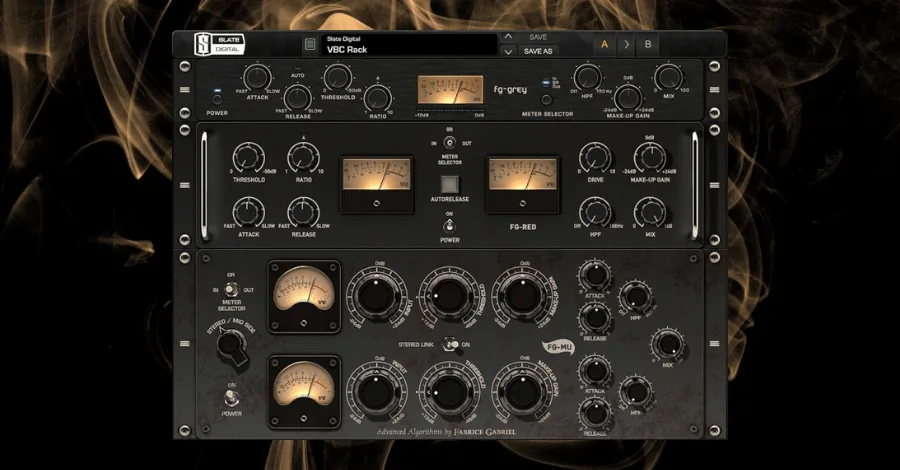This screenshot has width=900, height=470.
Task: Click the FG-Red ratio knob
Action: [304, 157]
